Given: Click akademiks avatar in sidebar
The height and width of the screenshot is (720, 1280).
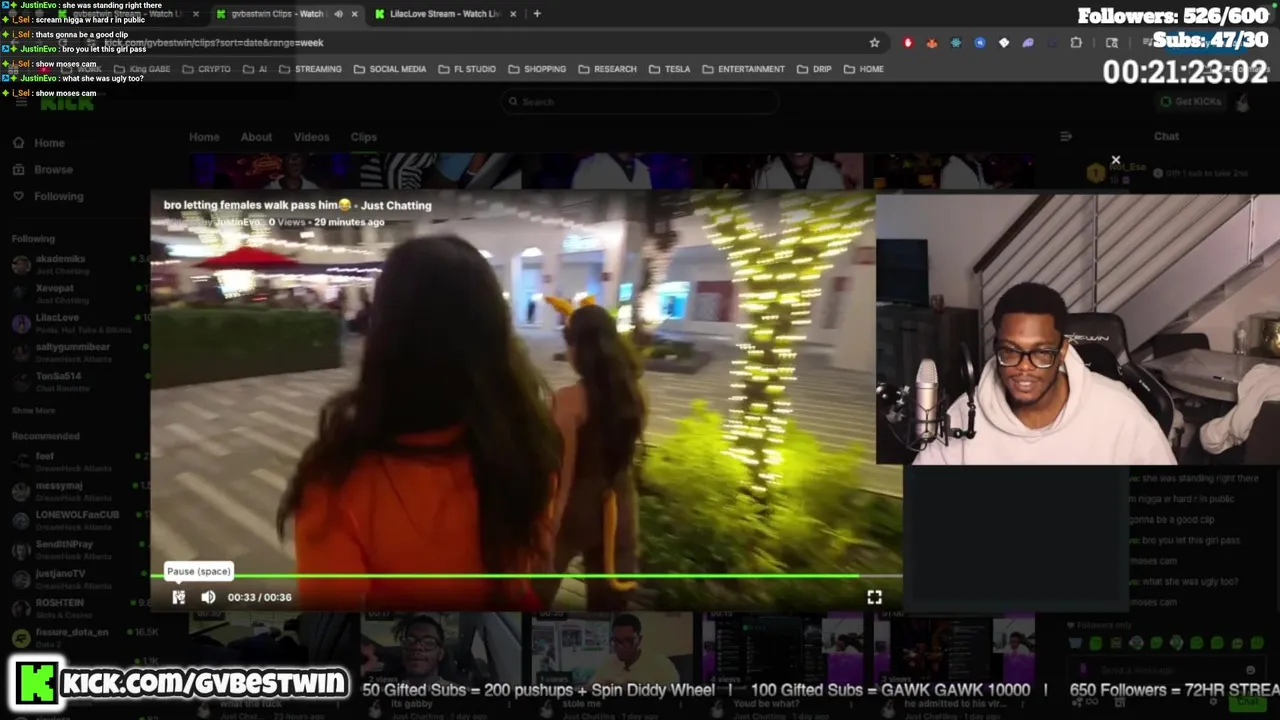Looking at the screenshot, I should tap(21, 265).
